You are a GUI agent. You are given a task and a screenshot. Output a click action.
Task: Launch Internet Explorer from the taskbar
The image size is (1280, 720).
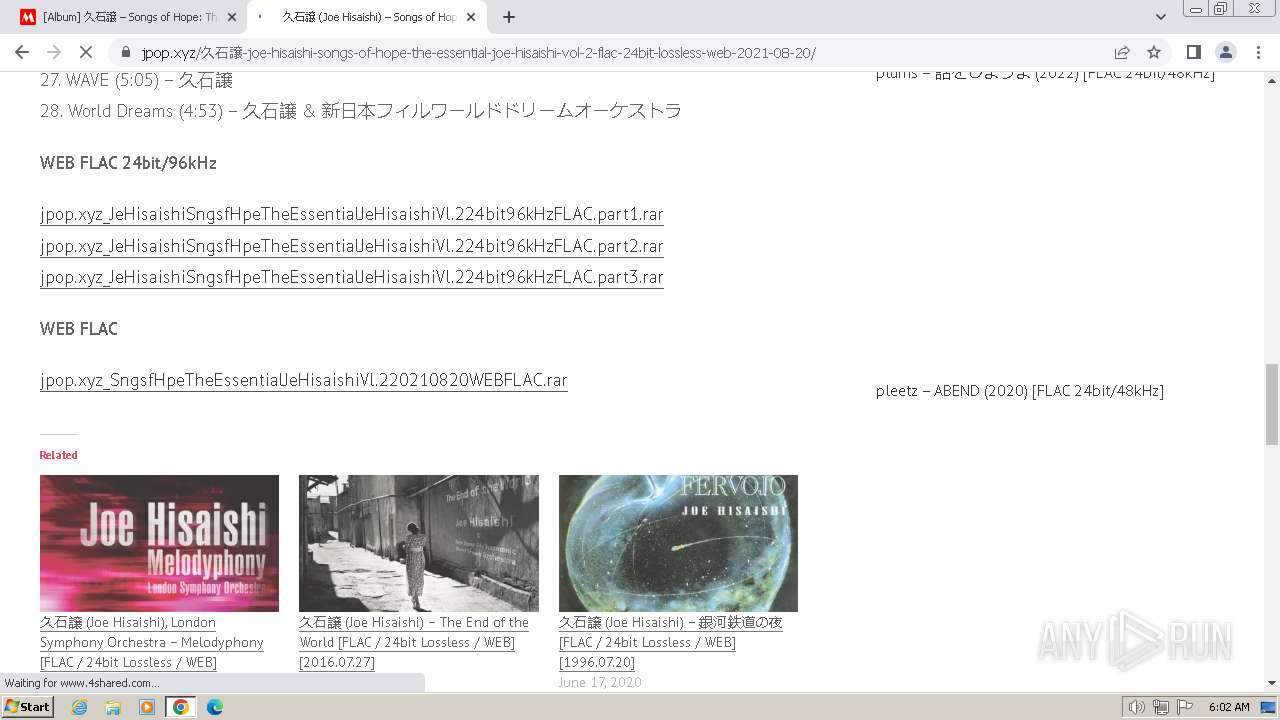coord(80,707)
